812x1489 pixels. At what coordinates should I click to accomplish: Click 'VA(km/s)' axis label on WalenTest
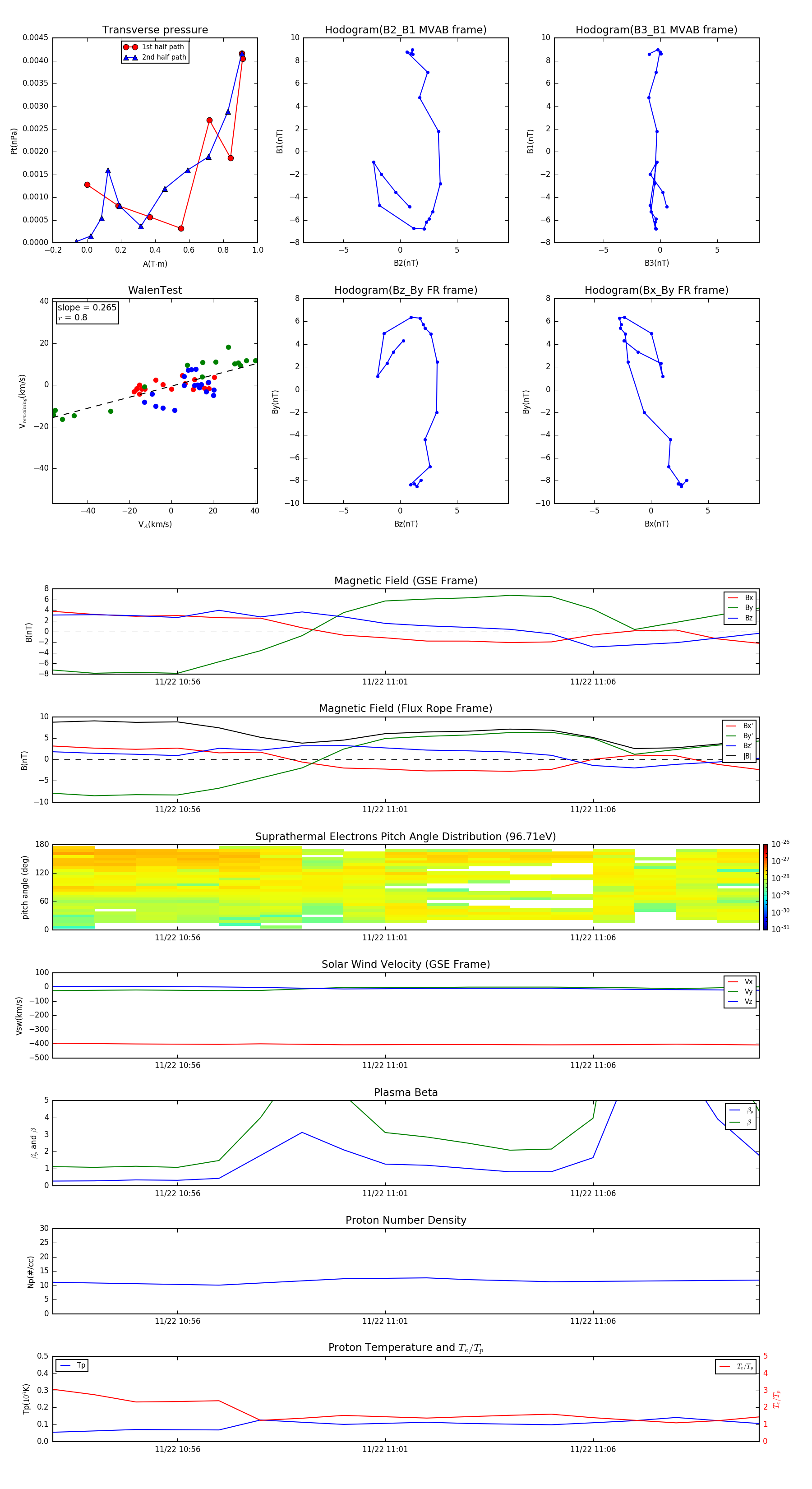[x=155, y=525]
